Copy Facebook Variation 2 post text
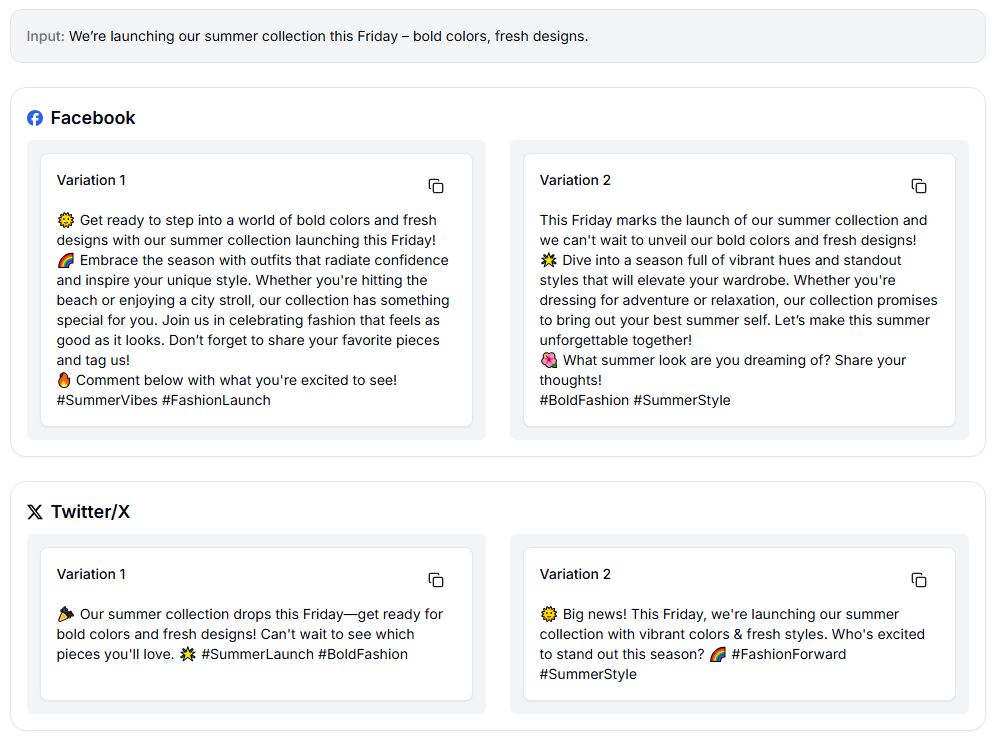Image resolution: width=1006 pixels, height=743 pixels. click(919, 186)
